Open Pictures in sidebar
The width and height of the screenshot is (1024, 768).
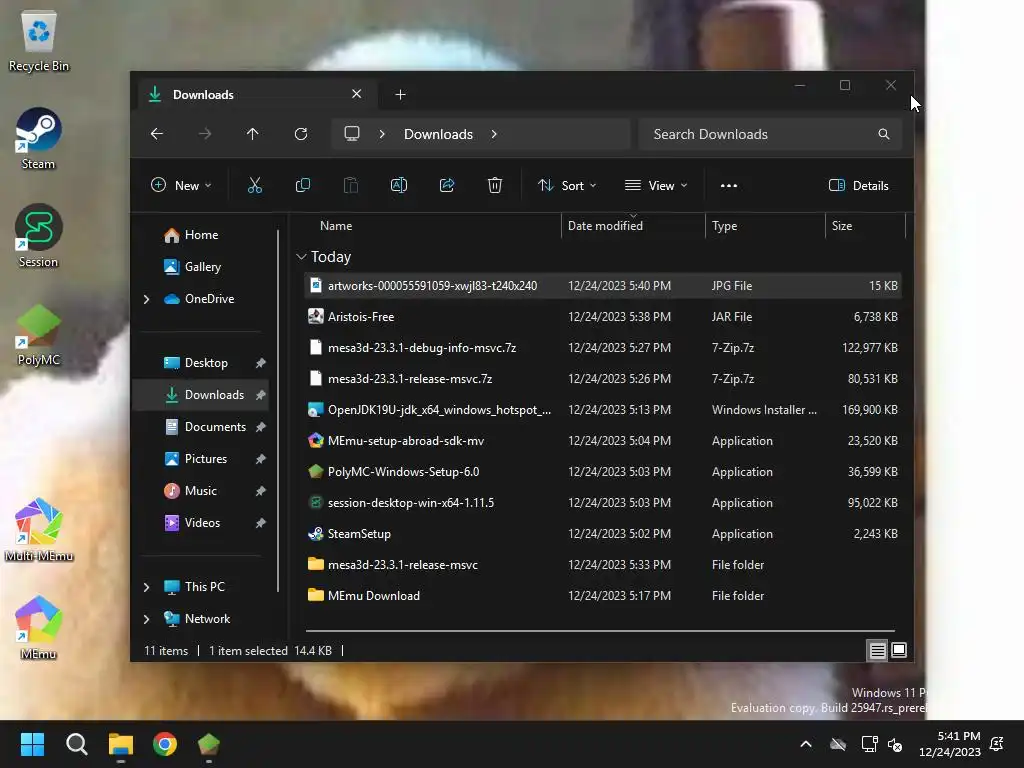coord(206,459)
